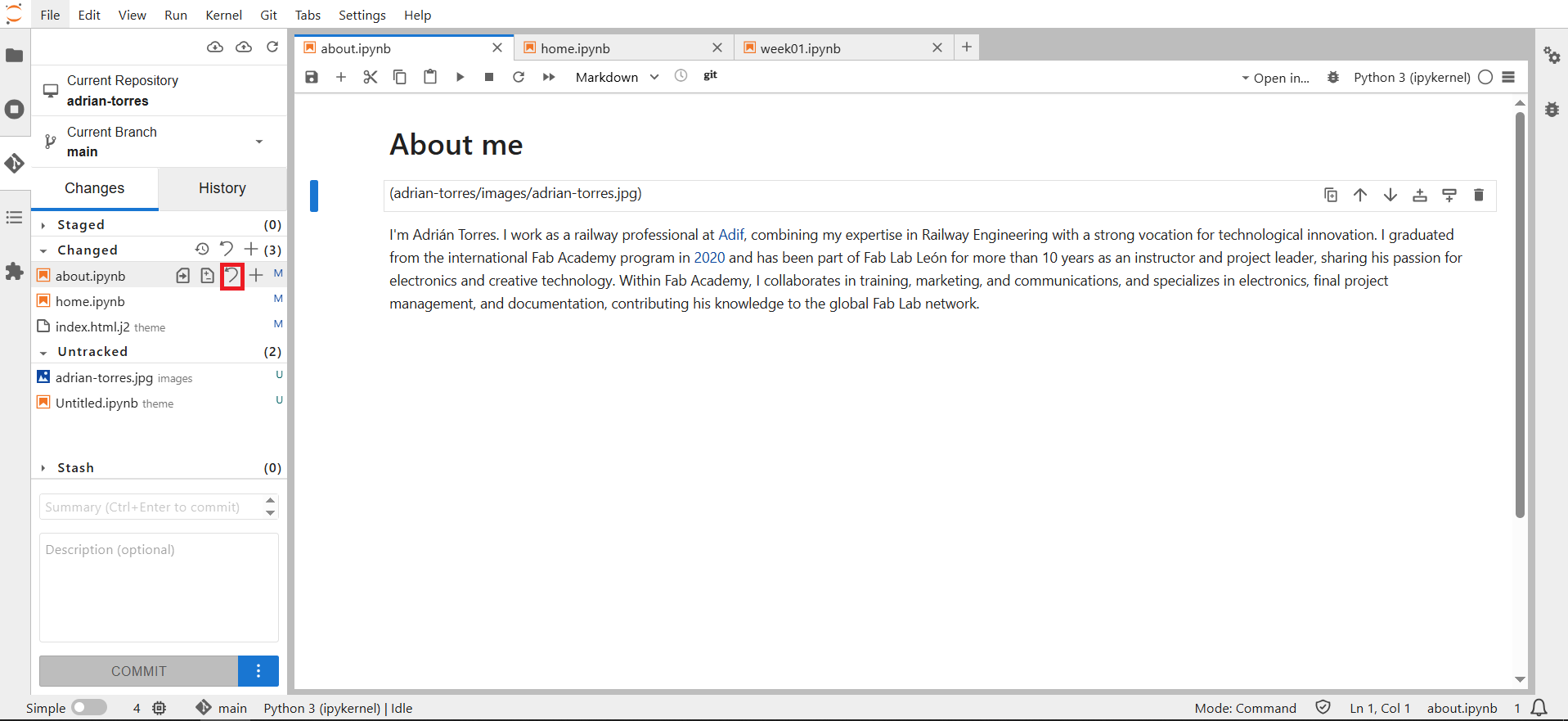The width and height of the screenshot is (1568, 721).
Task: Switch to the History tab
Action: tap(222, 188)
